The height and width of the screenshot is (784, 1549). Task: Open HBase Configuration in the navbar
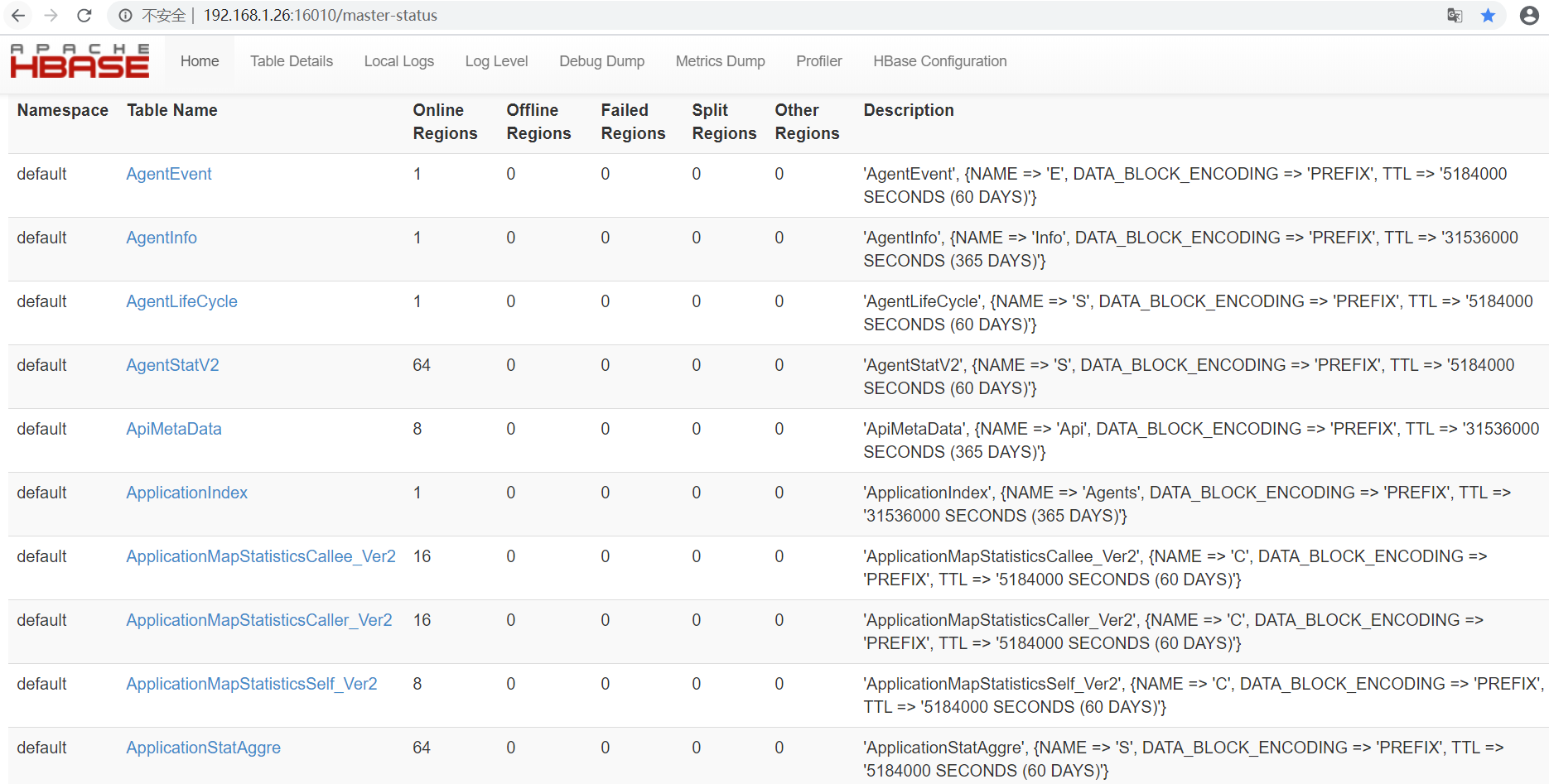[939, 61]
